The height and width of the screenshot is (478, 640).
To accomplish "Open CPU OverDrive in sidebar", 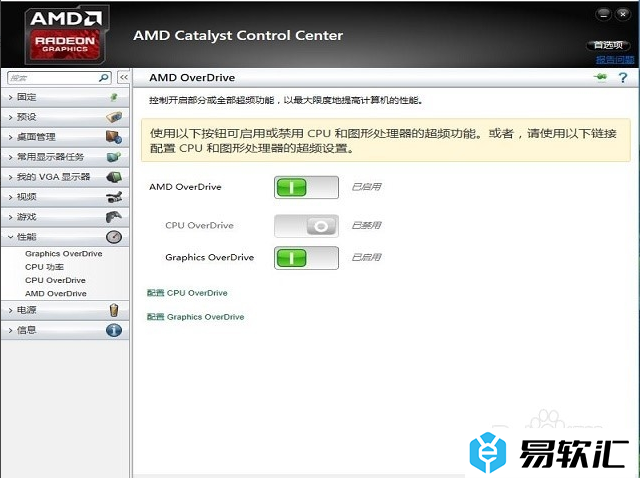I will coord(55,280).
